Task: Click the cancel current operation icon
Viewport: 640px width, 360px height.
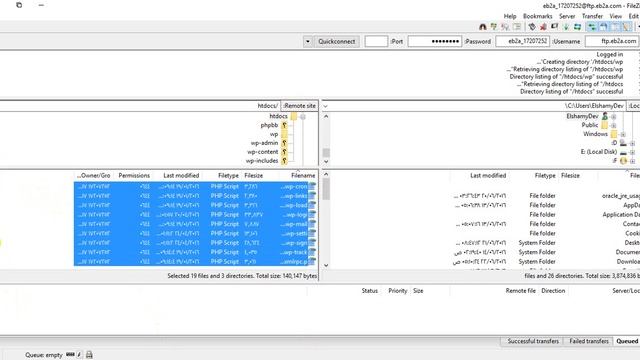Action: click(x=554, y=27)
